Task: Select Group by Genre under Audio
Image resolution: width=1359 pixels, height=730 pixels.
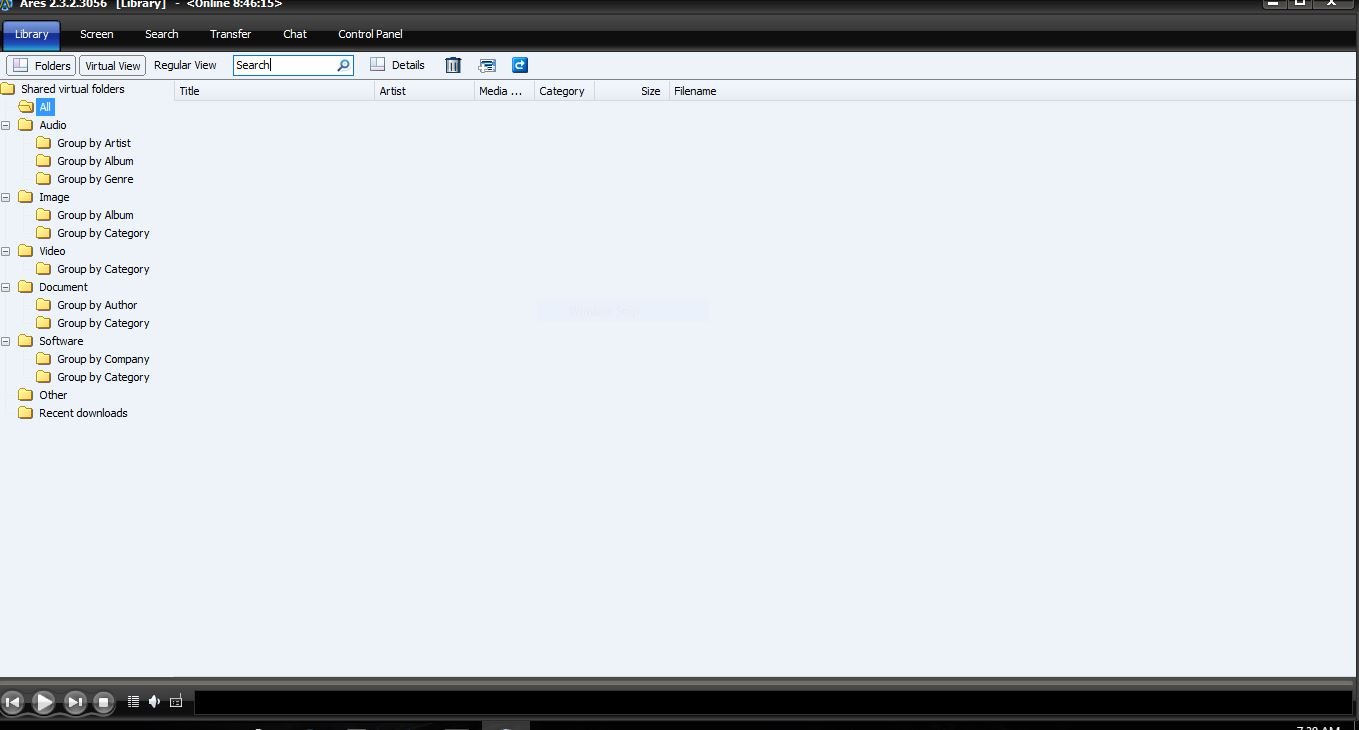Action: pos(95,179)
